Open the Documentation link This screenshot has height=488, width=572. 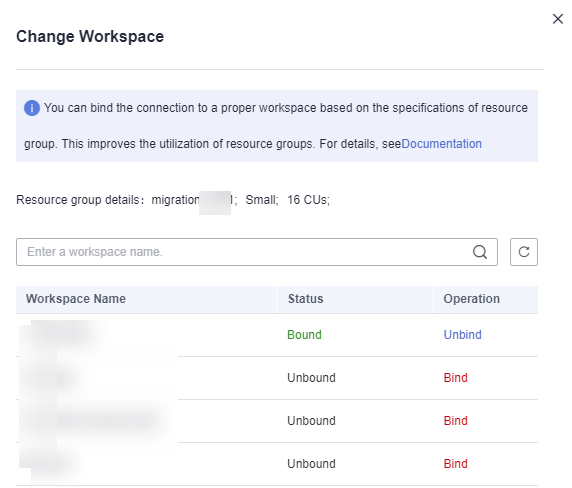tap(441, 144)
